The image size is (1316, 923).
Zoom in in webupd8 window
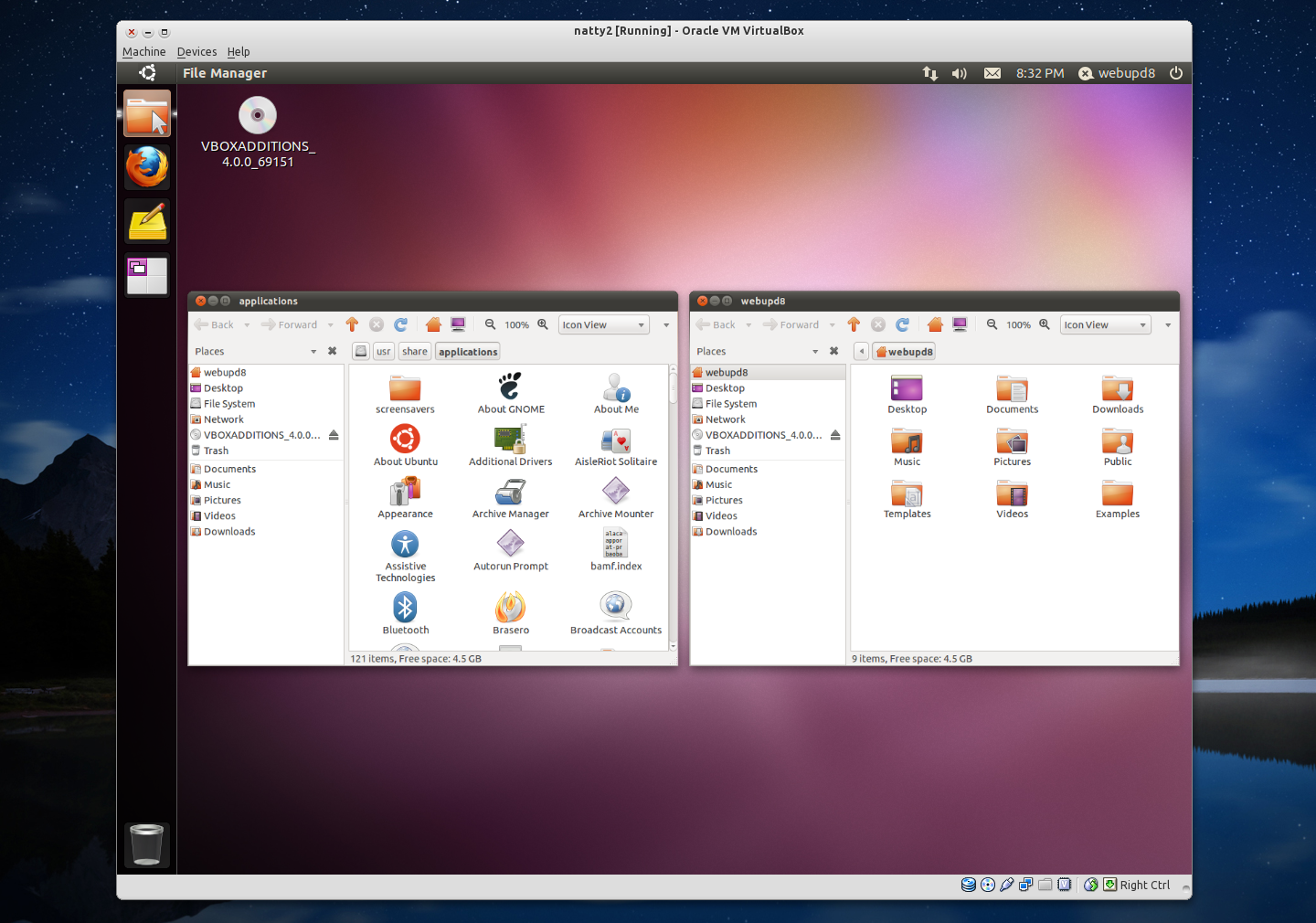click(x=1045, y=324)
